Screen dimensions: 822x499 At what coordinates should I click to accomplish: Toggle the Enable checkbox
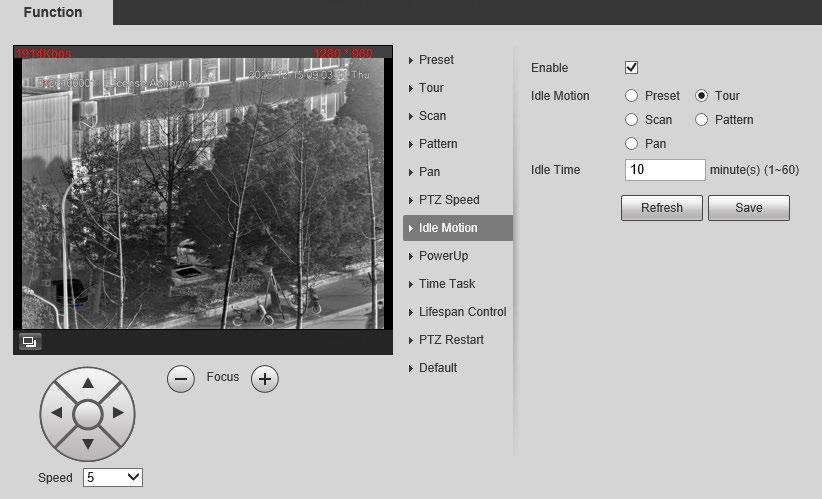tap(631, 68)
